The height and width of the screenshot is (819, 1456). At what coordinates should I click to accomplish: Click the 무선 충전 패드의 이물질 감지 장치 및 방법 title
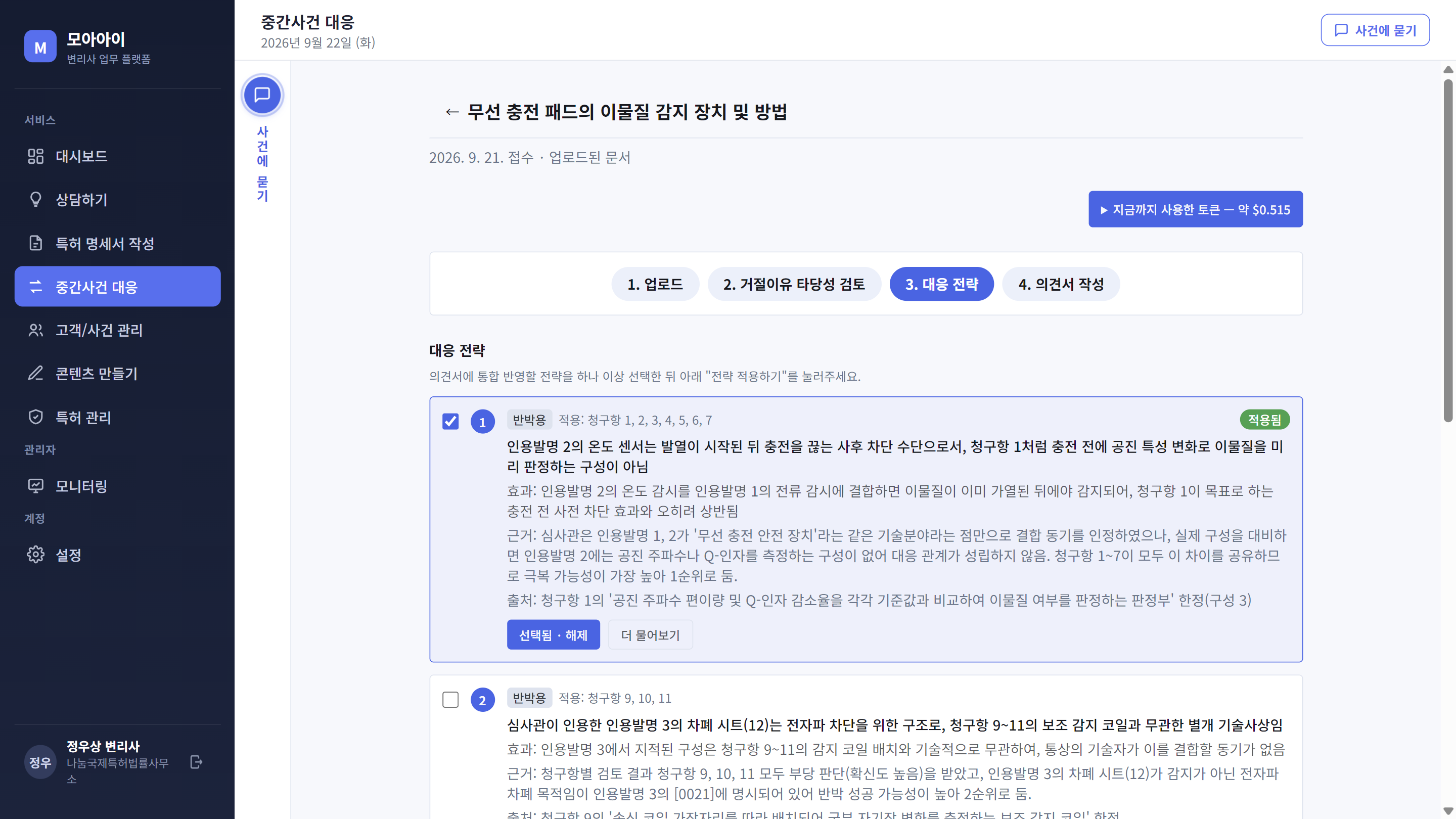tap(627, 112)
